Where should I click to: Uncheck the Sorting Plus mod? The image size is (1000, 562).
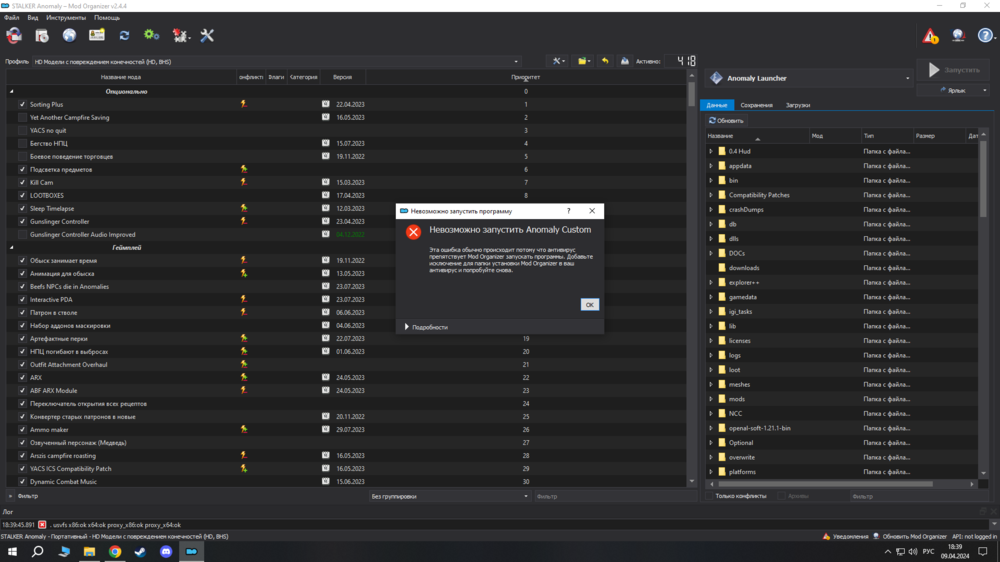(x=23, y=104)
